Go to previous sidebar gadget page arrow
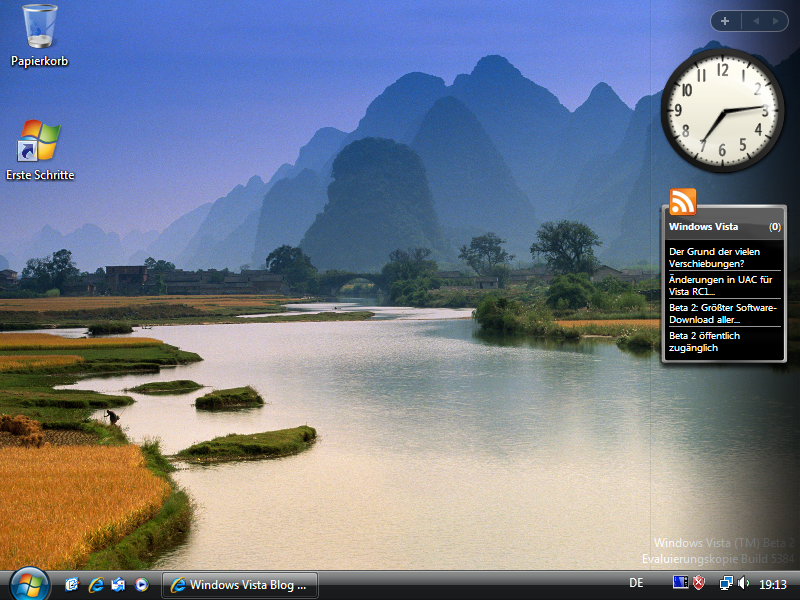 [755, 20]
